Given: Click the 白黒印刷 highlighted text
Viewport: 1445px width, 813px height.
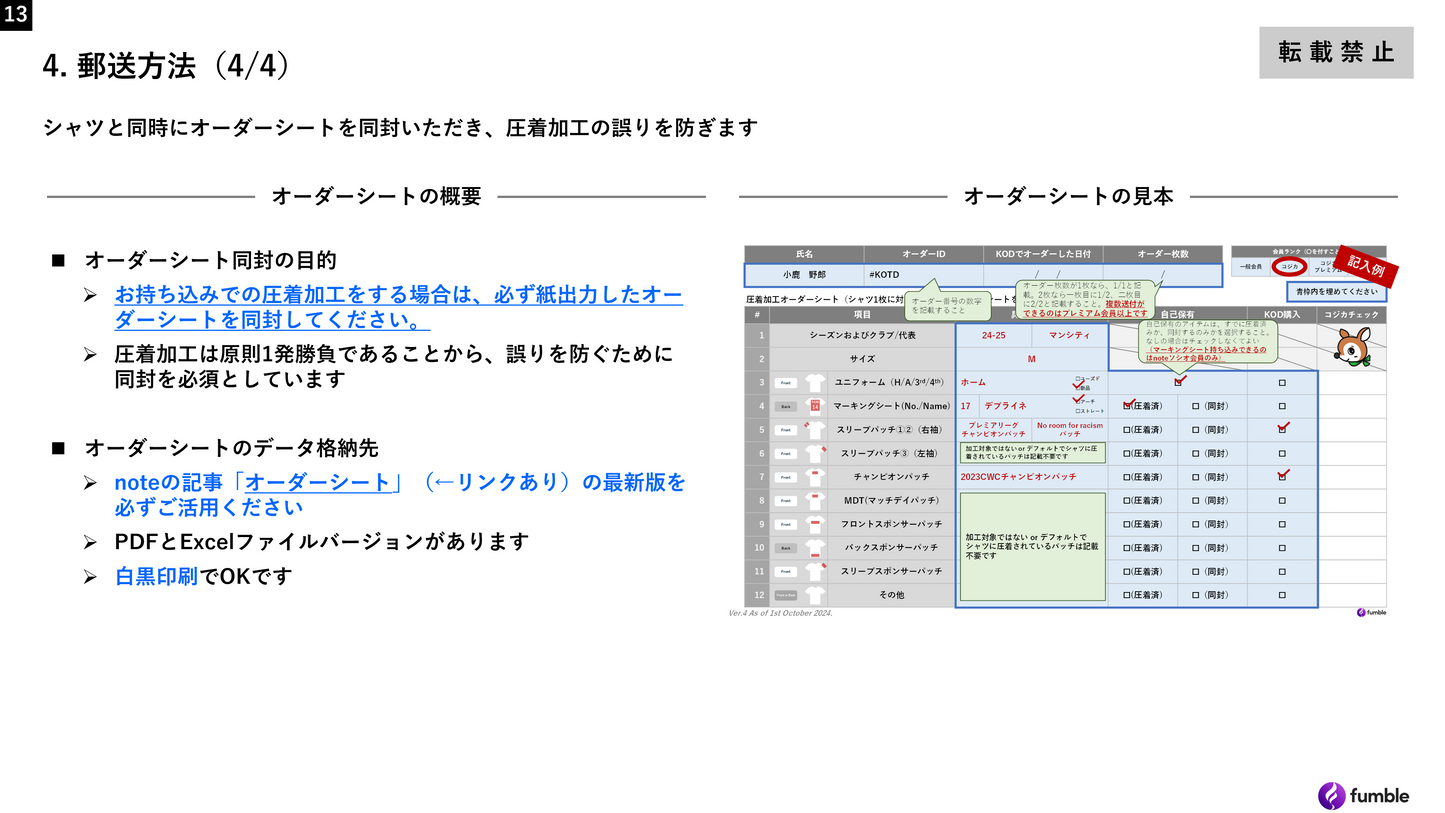Looking at the screenshot, I should click(x=156, y=576).
